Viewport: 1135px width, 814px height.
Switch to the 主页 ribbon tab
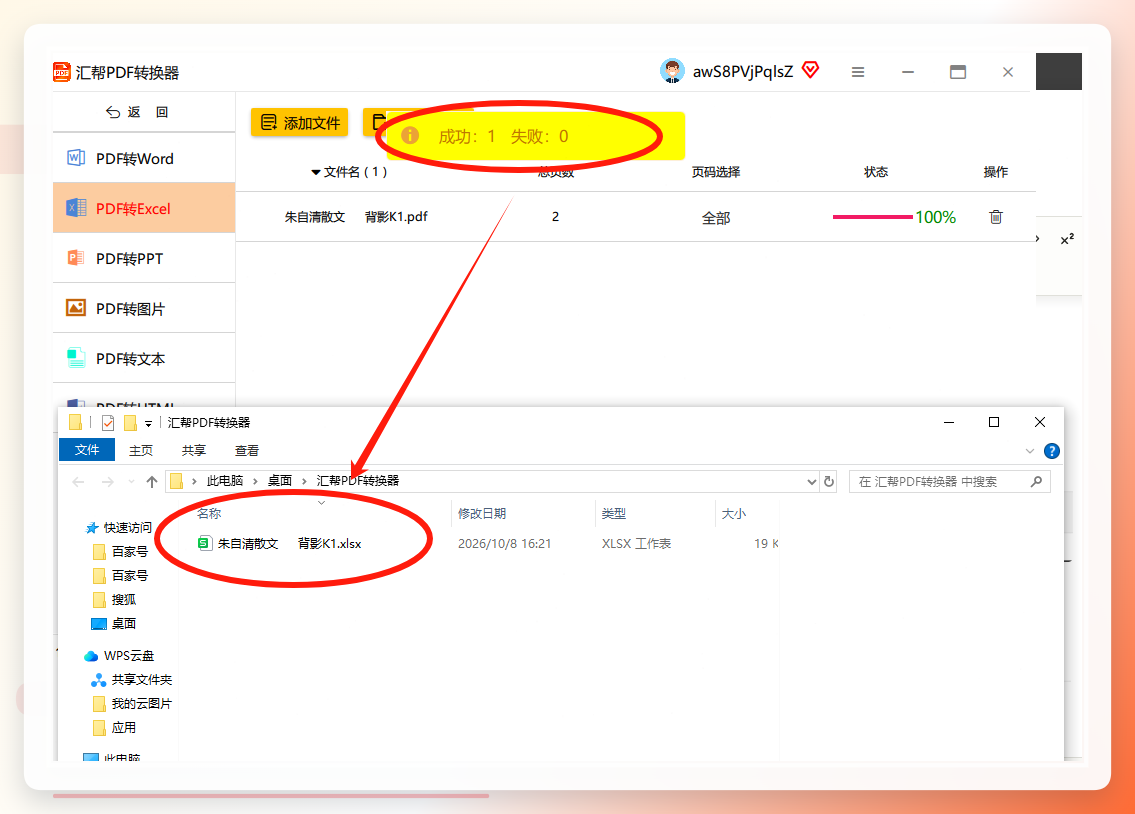(x=140, y=450)
